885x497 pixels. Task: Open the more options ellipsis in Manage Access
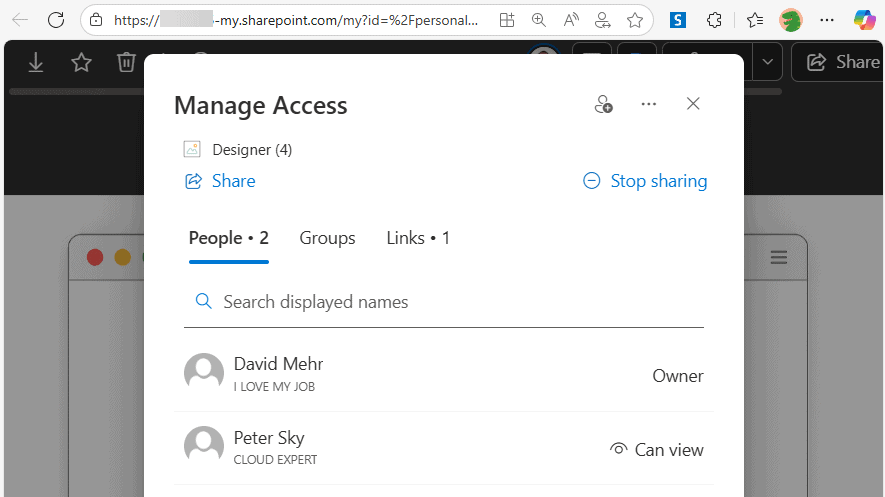[649, 104]
